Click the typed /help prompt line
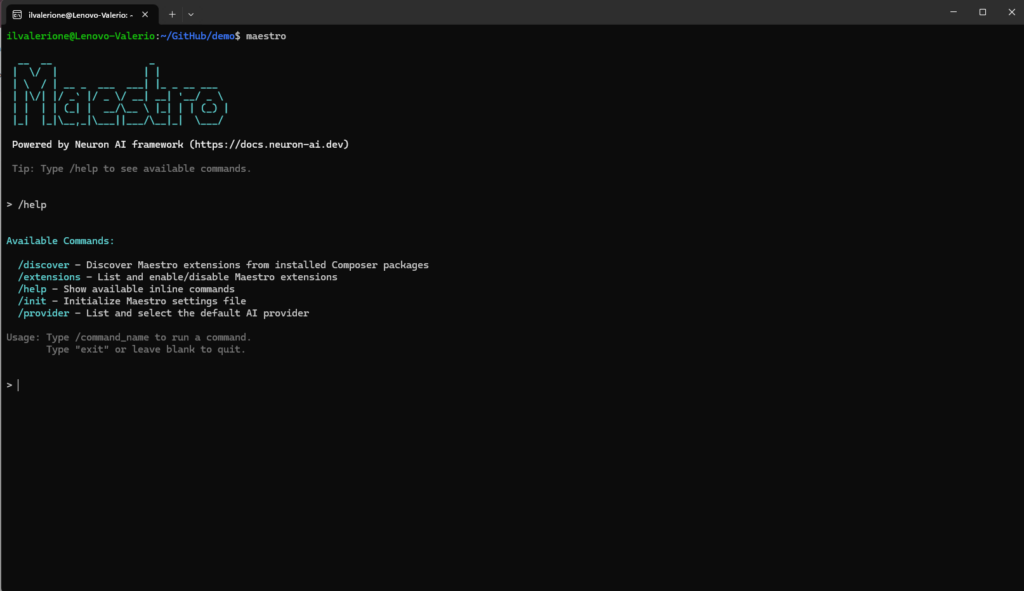 [x=27, y=204]
